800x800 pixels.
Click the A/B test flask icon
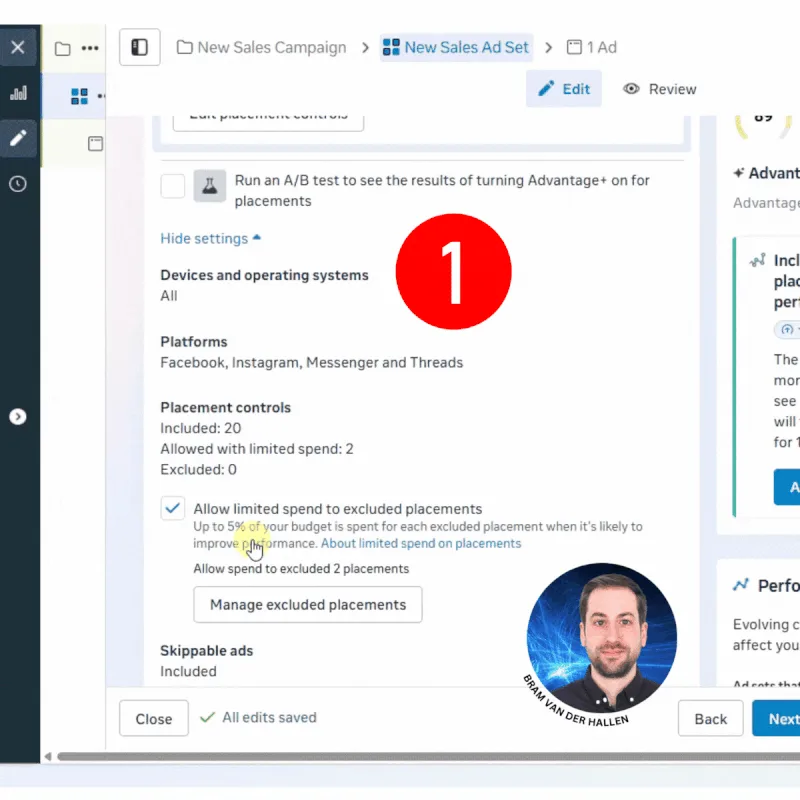click(x=210, y=186)
